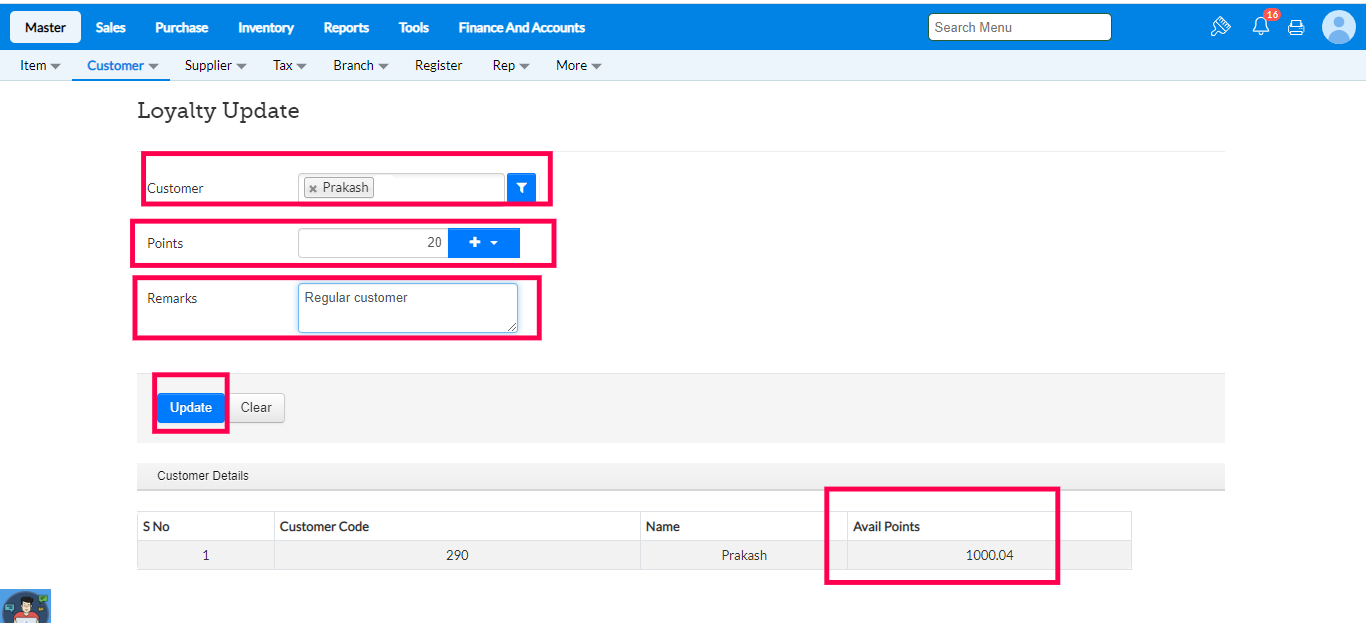Image resolution: width=1366 pixels, height=623 pixels.
Task: Click the paint brush theme icon
Action: click(1220, 27)
